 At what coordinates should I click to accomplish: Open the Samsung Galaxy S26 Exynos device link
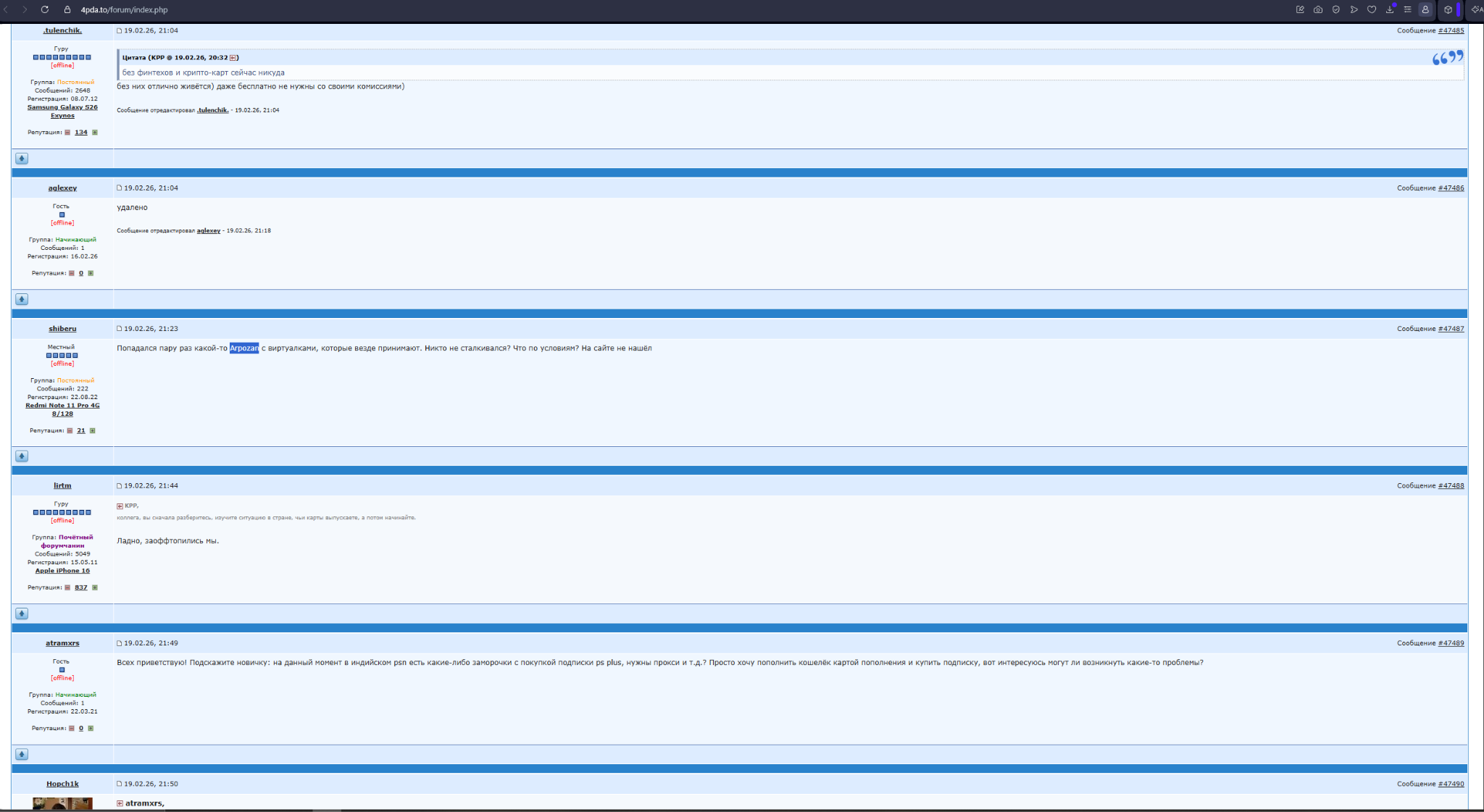tap(62, 112)
